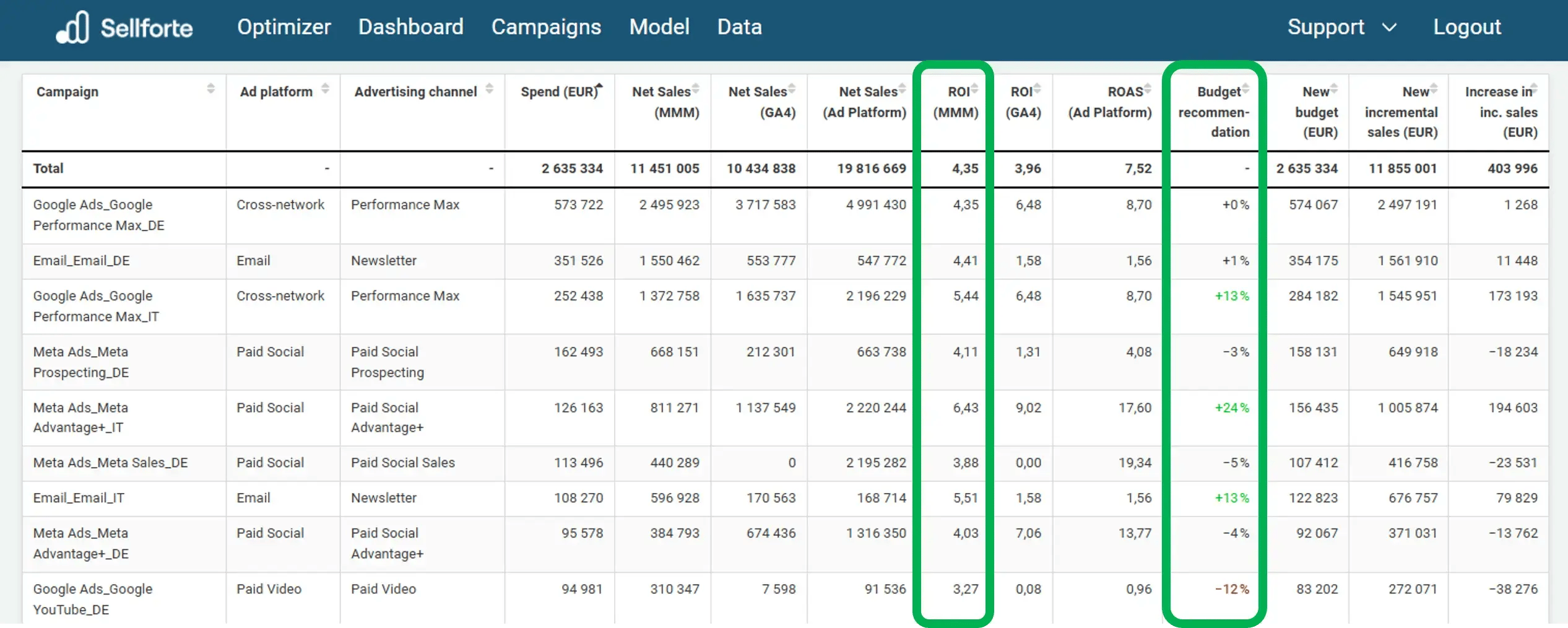Open the Campaigns section
The width and height of the screenshot is (1568, 628).
click(546, 27)
